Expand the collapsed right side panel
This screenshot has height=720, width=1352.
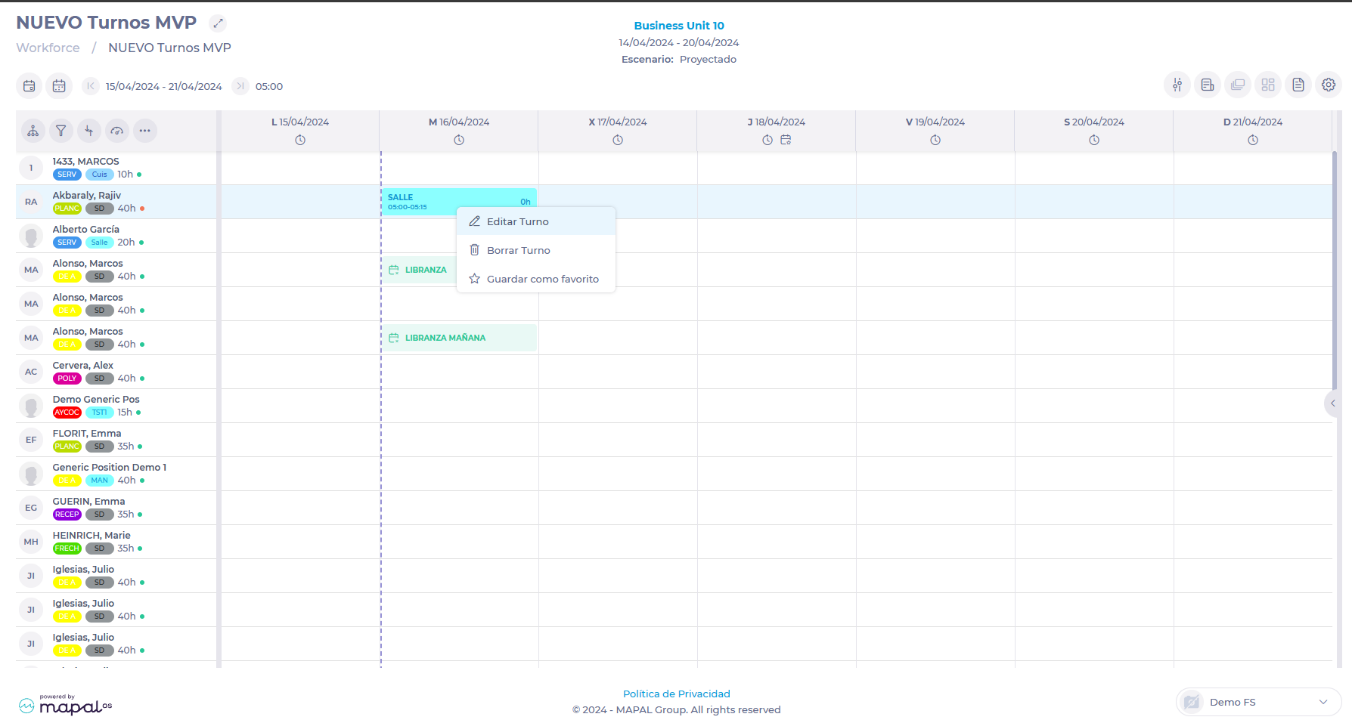pyautogui.click(x=1332, y=403)
